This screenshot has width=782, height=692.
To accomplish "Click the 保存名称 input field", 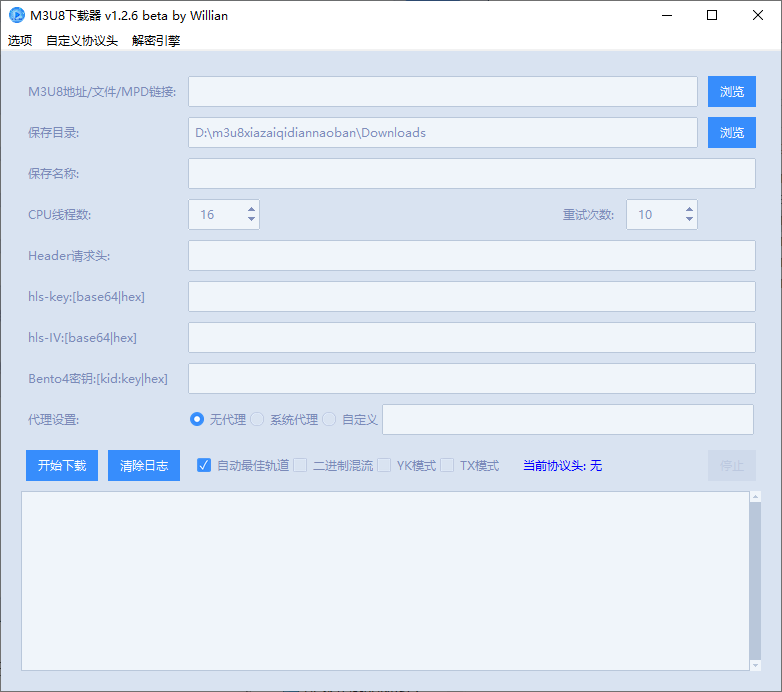I will pyautogui.click(x=471, y=174).
